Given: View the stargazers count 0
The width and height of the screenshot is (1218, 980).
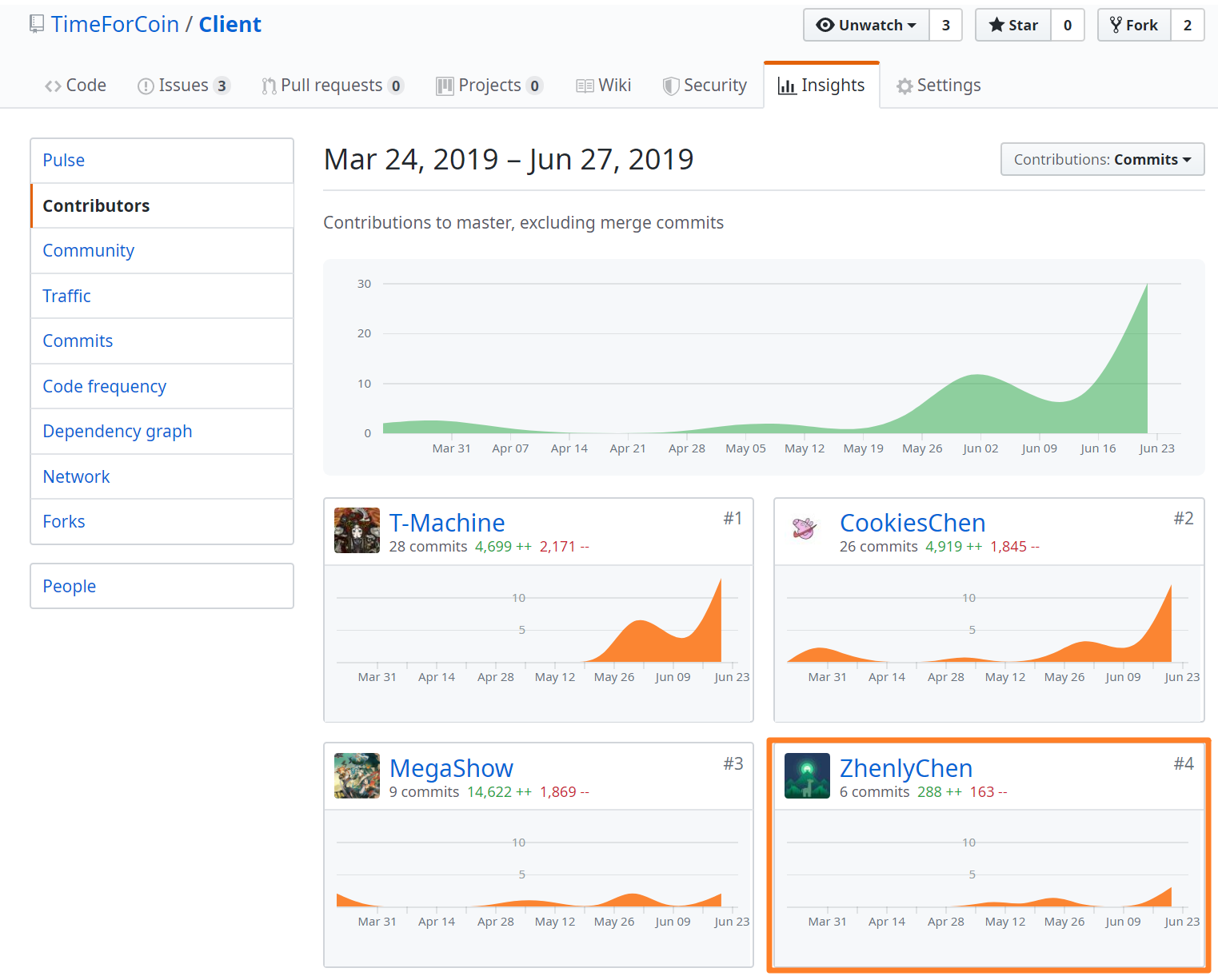Looking at the screenshot, I should tap(1068, 25).
